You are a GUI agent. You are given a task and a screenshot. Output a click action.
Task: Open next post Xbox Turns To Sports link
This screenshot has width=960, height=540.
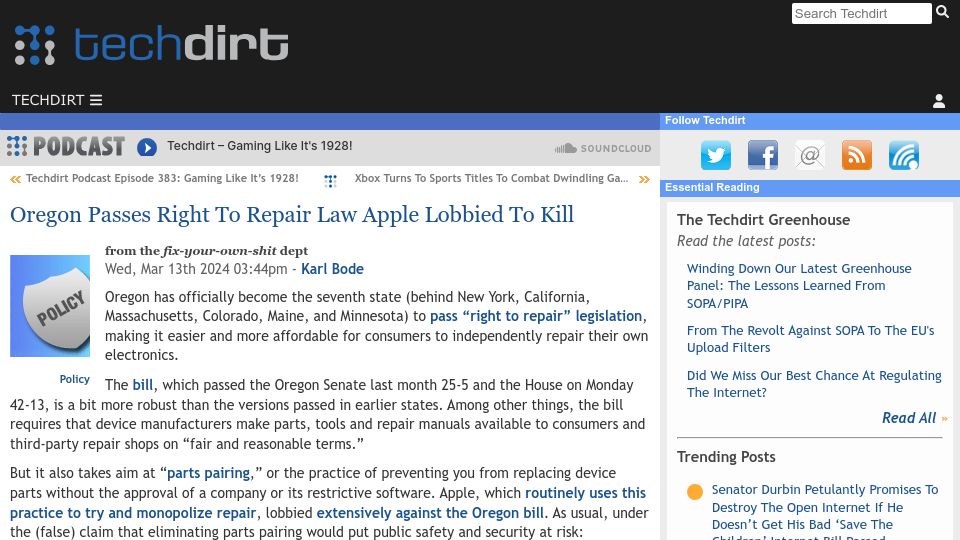tap(491, 178)
